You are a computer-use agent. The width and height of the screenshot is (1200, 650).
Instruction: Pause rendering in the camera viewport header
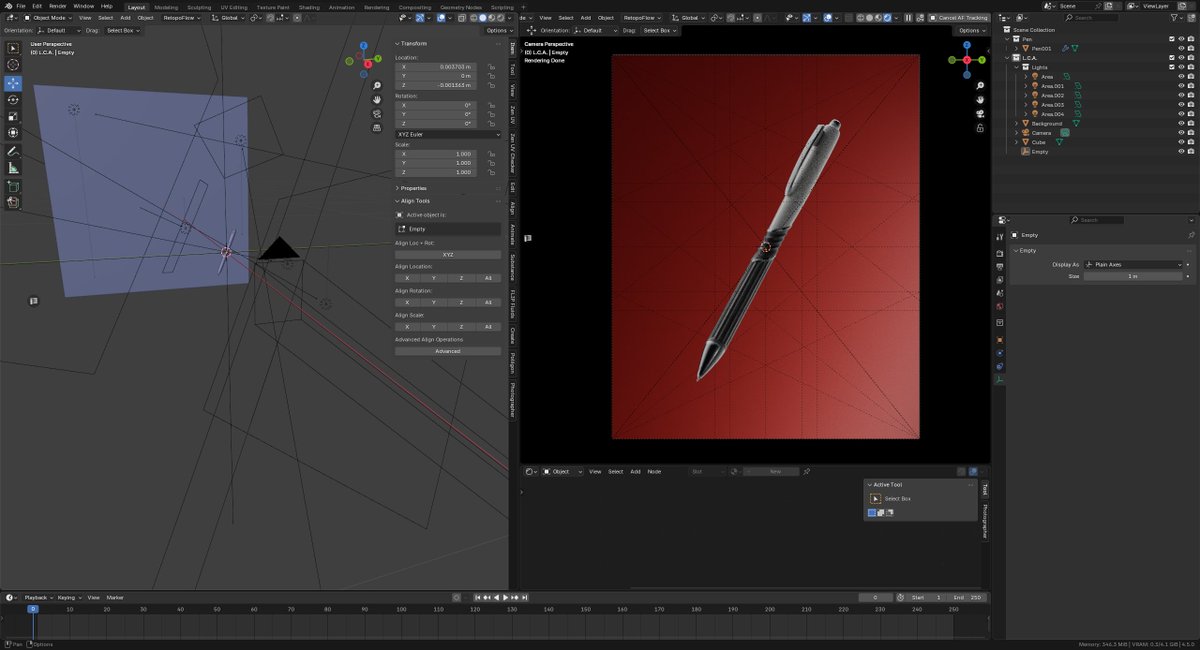point(908,17)
